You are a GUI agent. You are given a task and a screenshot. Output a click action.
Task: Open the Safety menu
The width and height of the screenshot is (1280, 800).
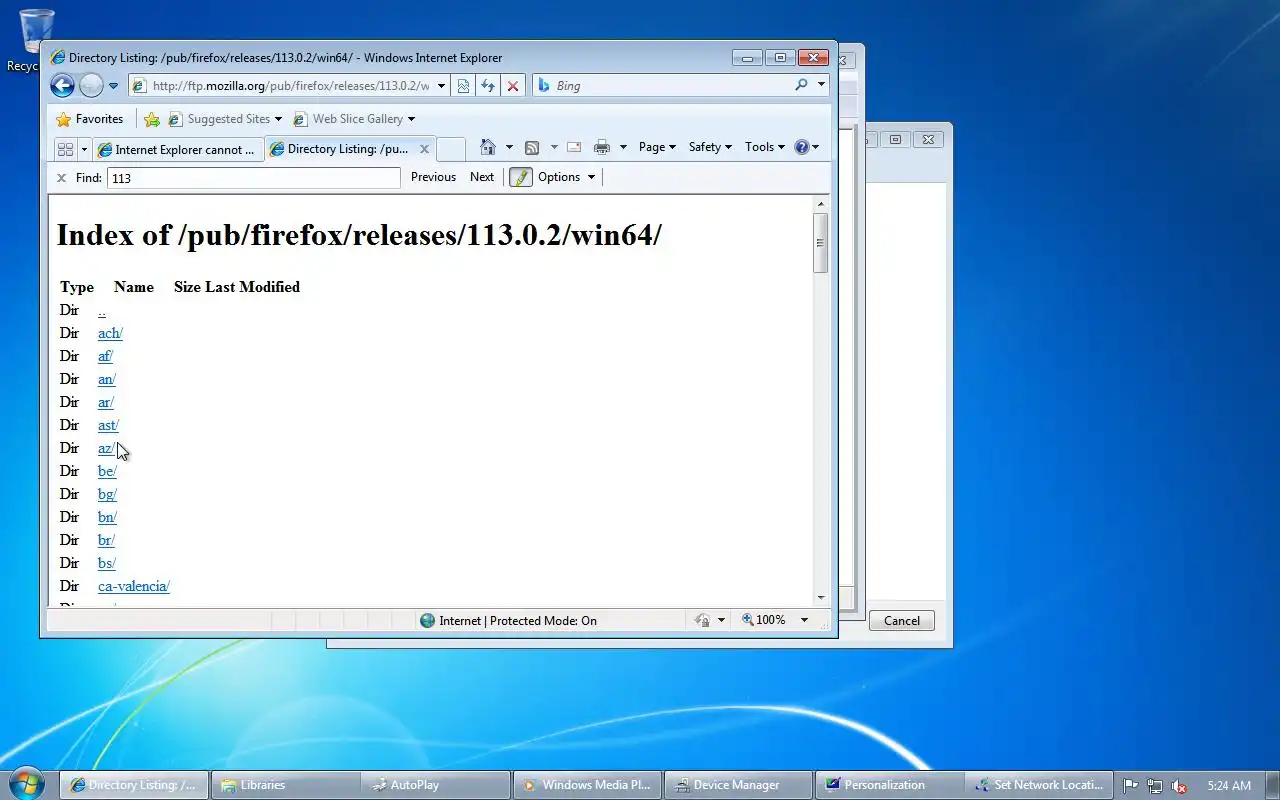pos(710,147)
